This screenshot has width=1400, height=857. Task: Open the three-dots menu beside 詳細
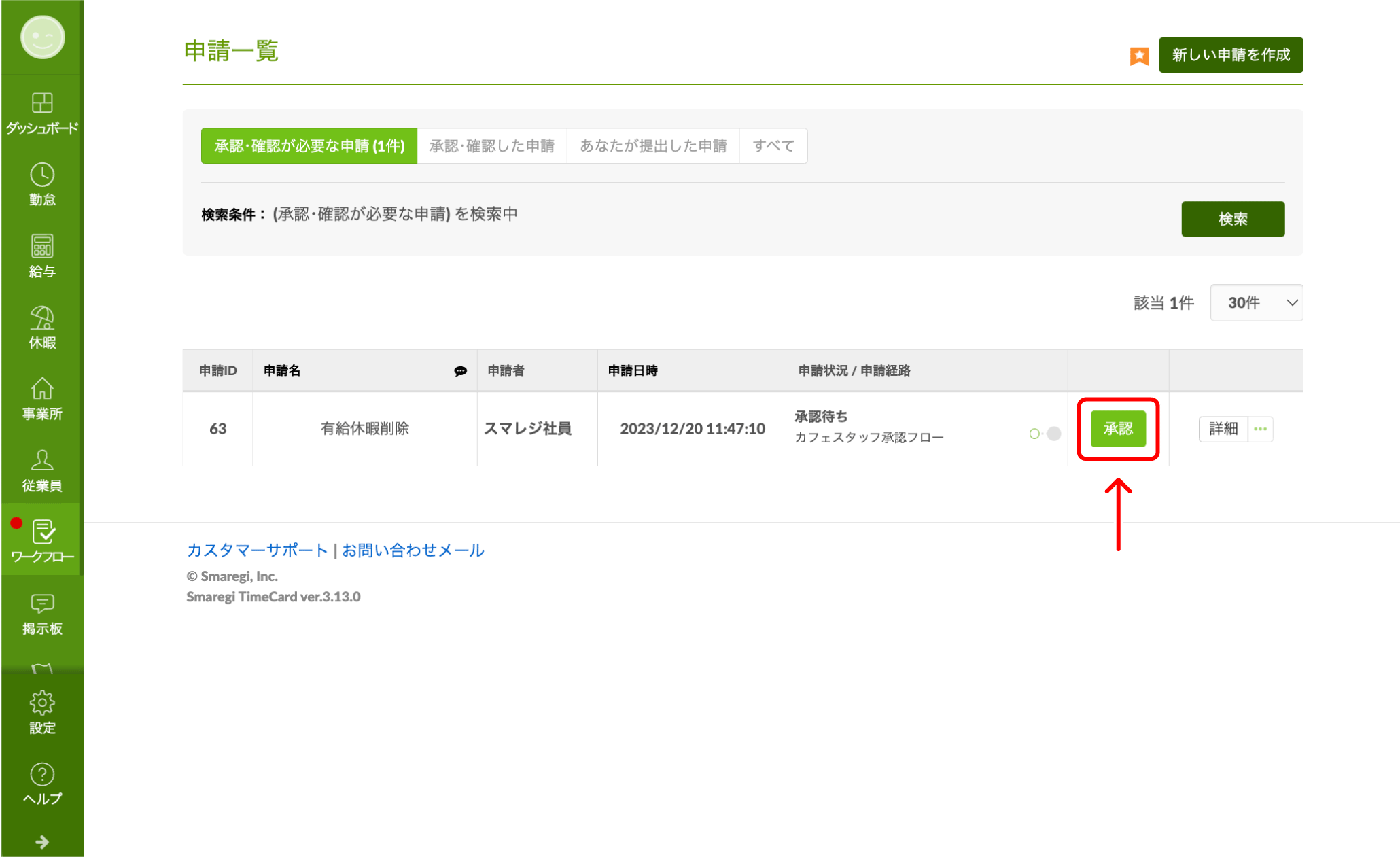(x=1261, y=429)
